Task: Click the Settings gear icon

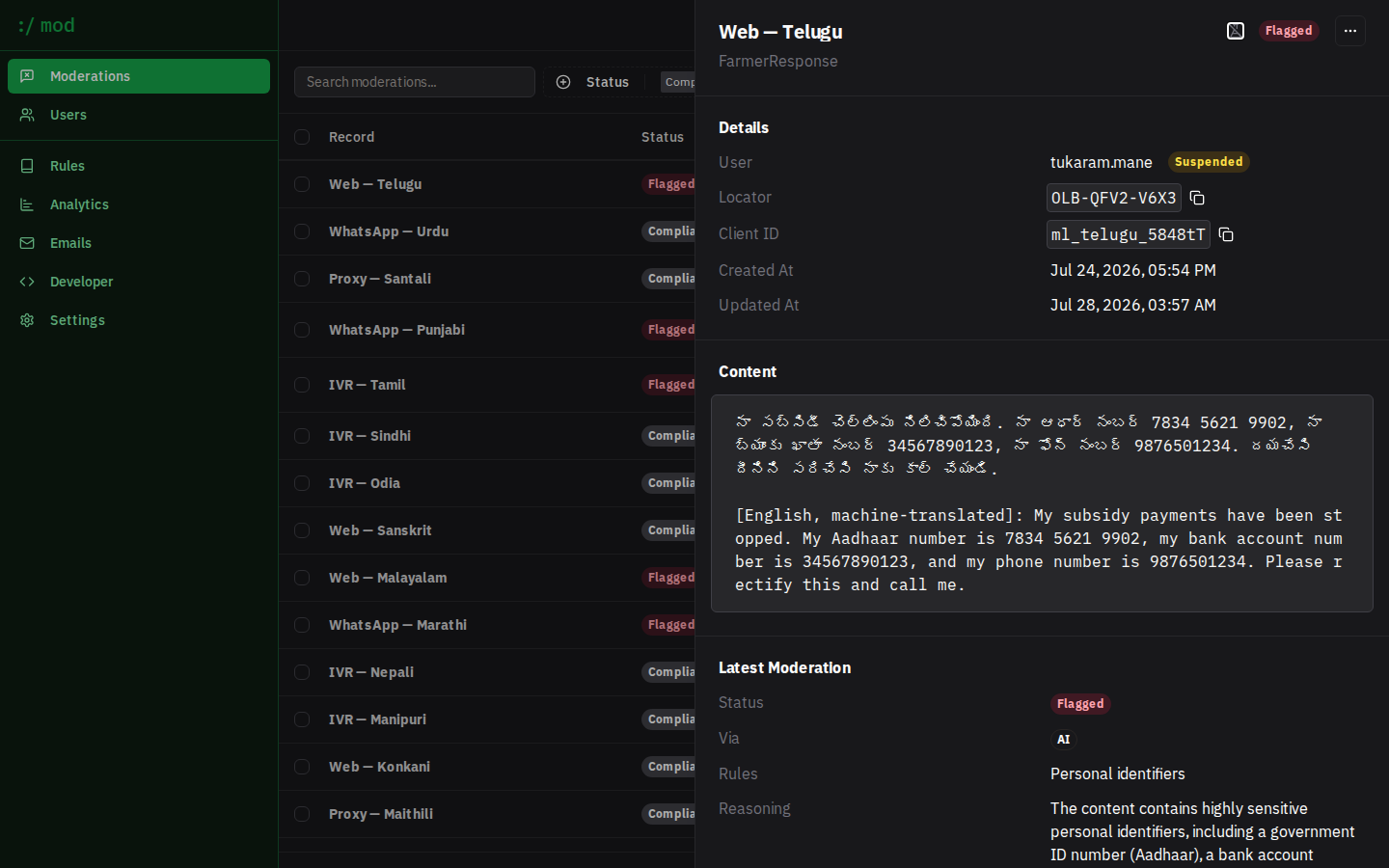Action: click(x=27, y=320)
